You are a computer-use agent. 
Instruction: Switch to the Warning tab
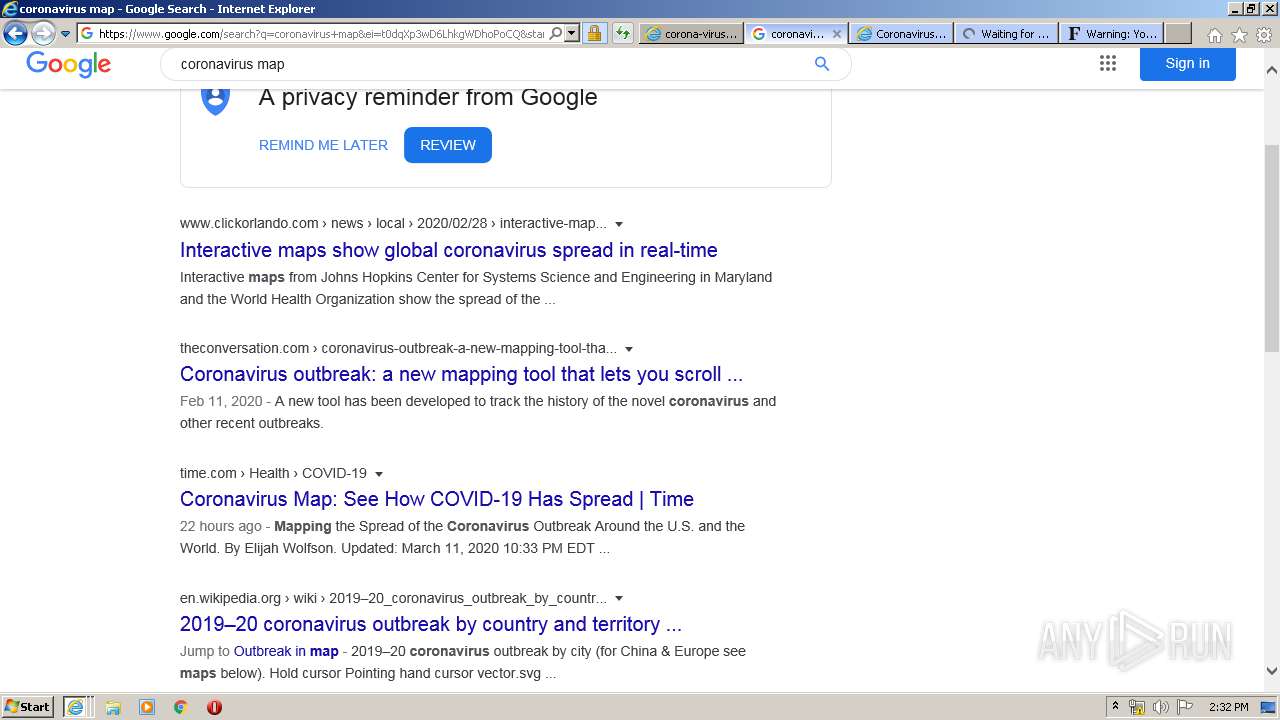[x=1111, y=33]
